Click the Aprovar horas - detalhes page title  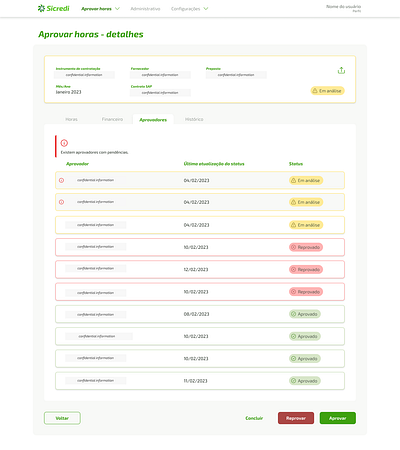(91, 34)
